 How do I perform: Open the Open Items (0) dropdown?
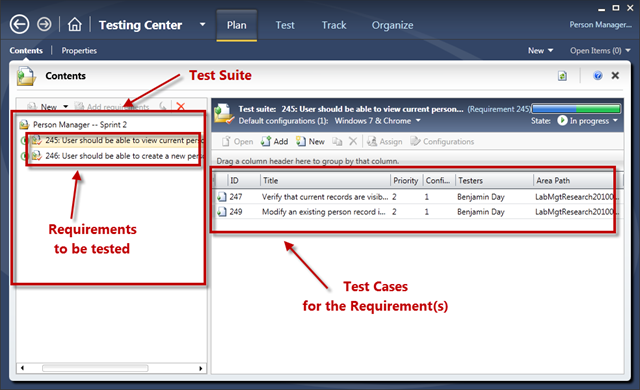point(600,51)
